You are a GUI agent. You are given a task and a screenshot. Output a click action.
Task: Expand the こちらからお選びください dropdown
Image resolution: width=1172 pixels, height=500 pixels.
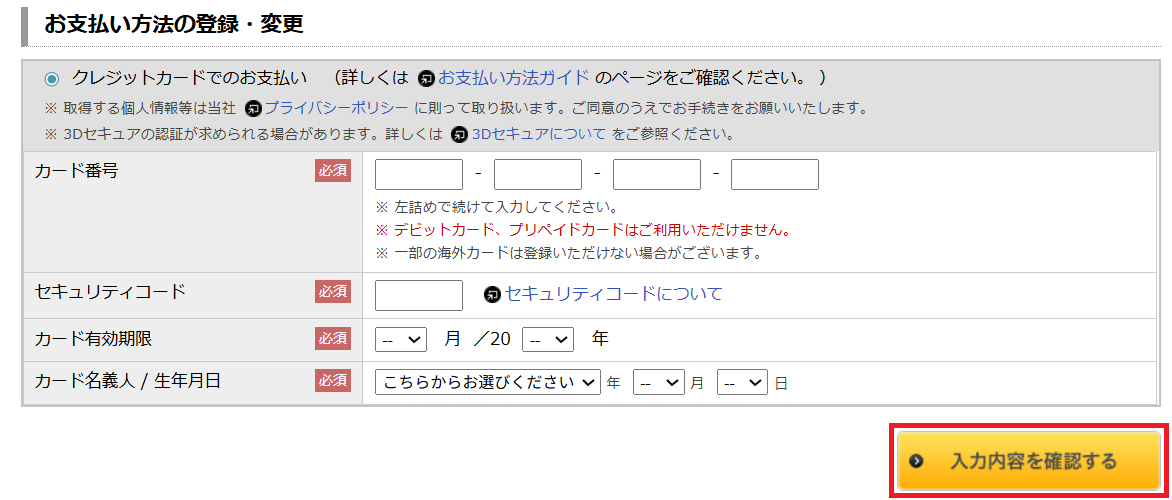coord(487,382)
